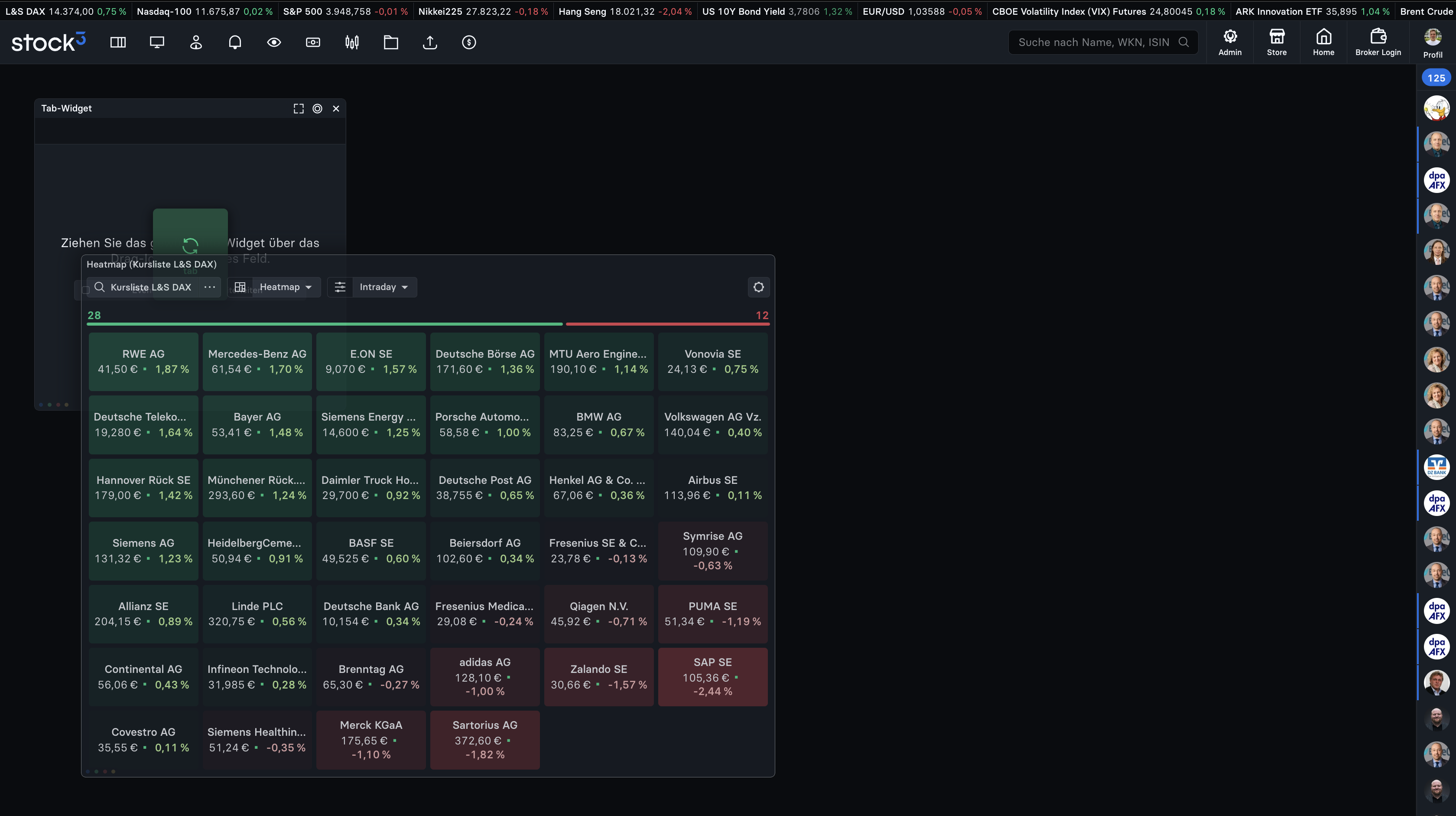
Task: Click the filter sliders icon beside Intraday
Action: 340,287
